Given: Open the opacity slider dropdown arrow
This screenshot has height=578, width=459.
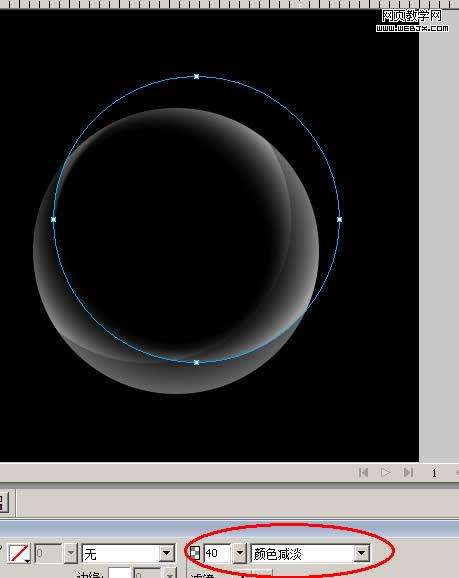Looking at the screenshot, I should (240, 553).
